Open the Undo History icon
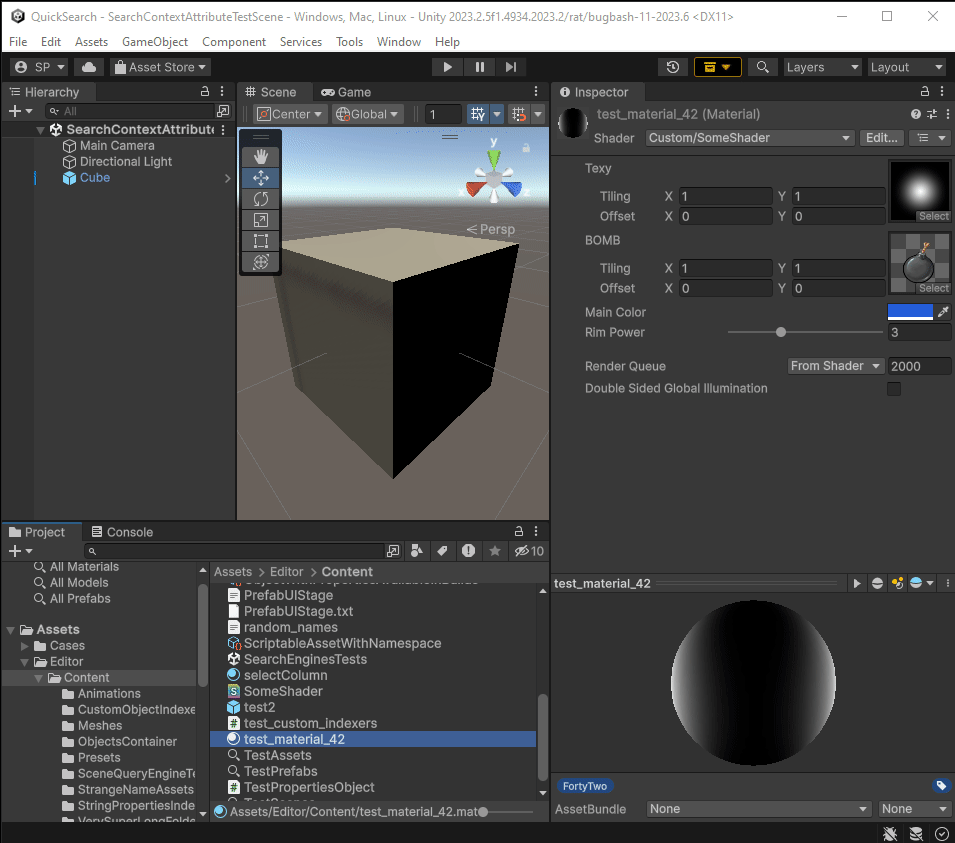Viewport: 955px width, 843px height. pyautogui.click(x=673, y=67)
